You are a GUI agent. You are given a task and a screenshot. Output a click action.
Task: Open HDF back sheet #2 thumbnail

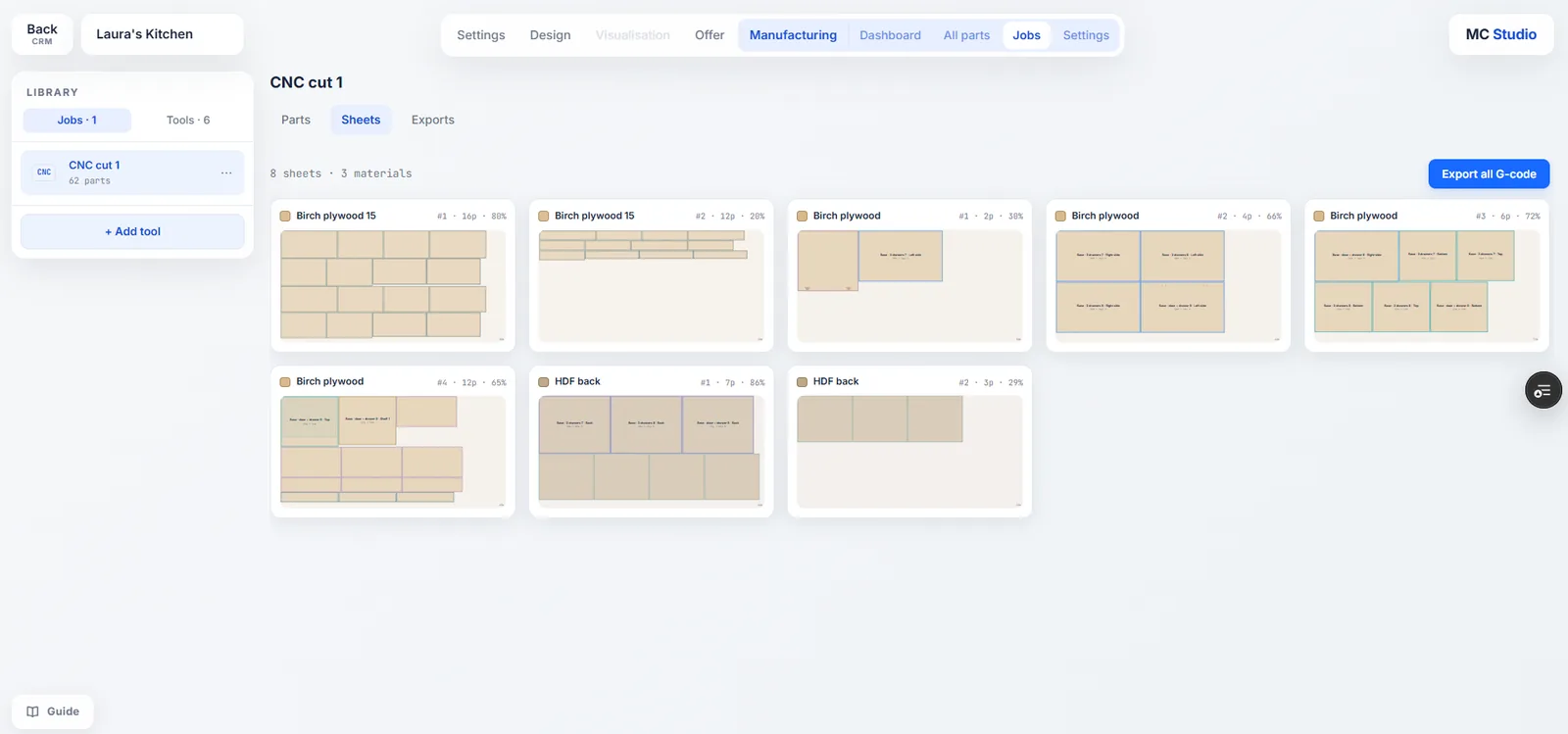coord(909,452)
